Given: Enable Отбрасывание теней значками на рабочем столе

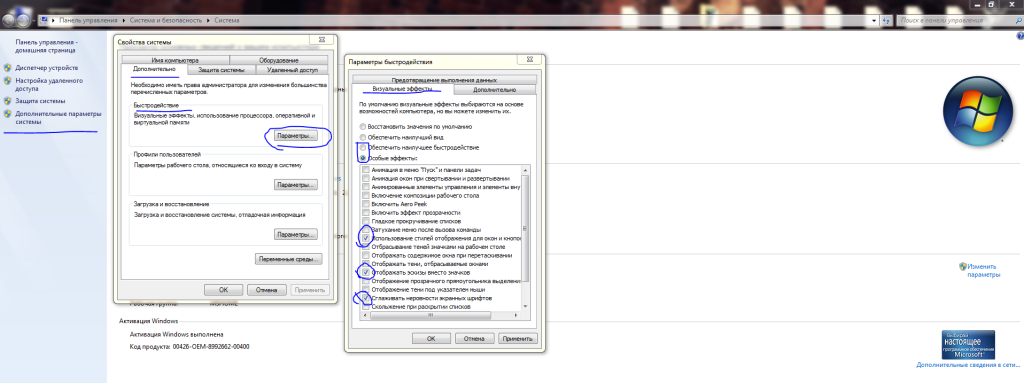Looking at the screenshot, I should pos(366,246).
